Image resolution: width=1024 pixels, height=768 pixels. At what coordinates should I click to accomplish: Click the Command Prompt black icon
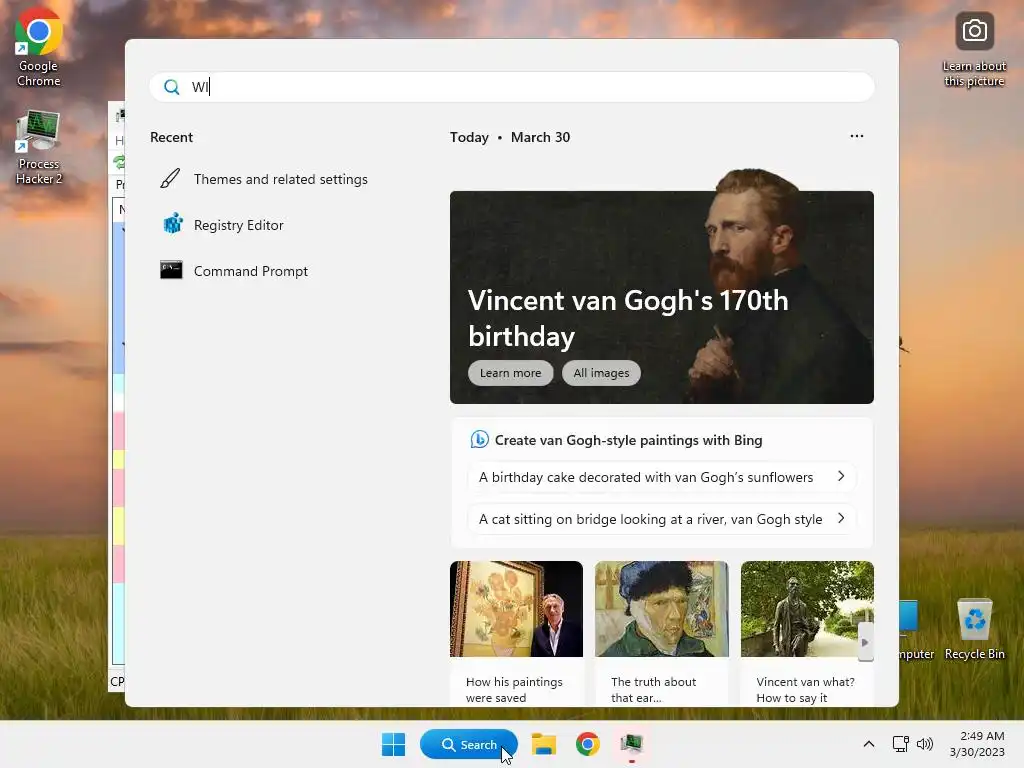(x=171, y=270)
